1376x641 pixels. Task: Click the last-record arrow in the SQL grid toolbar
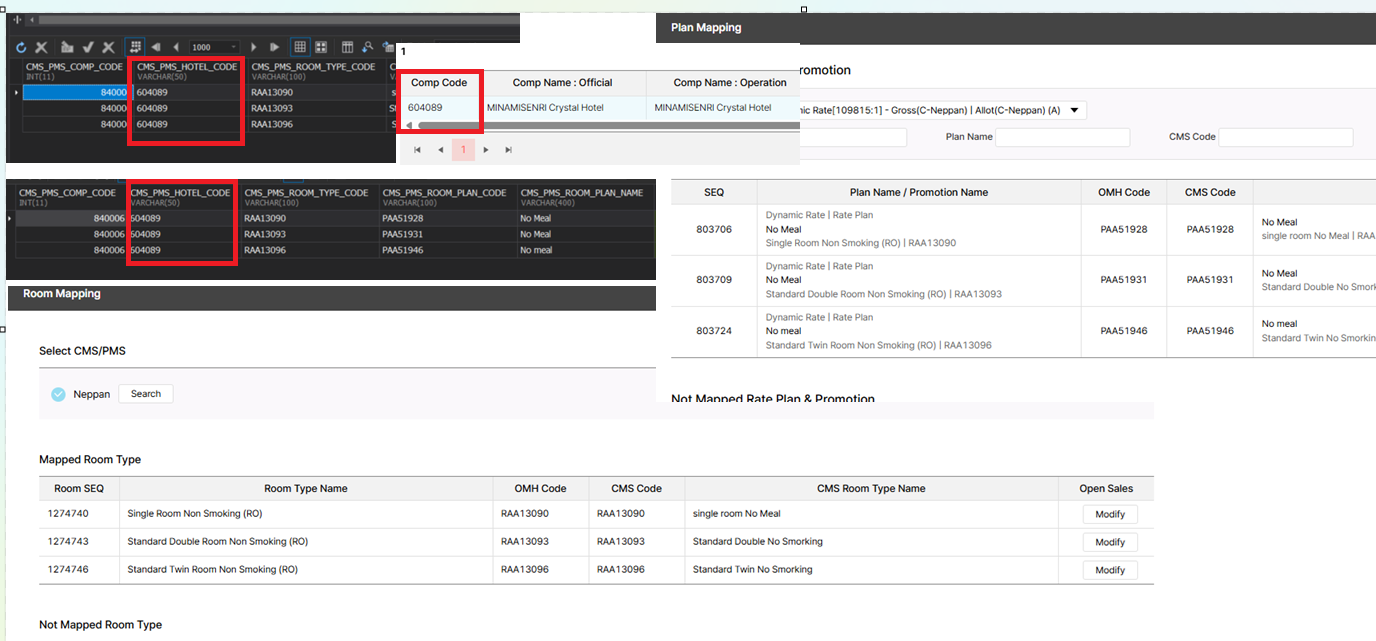274,47
